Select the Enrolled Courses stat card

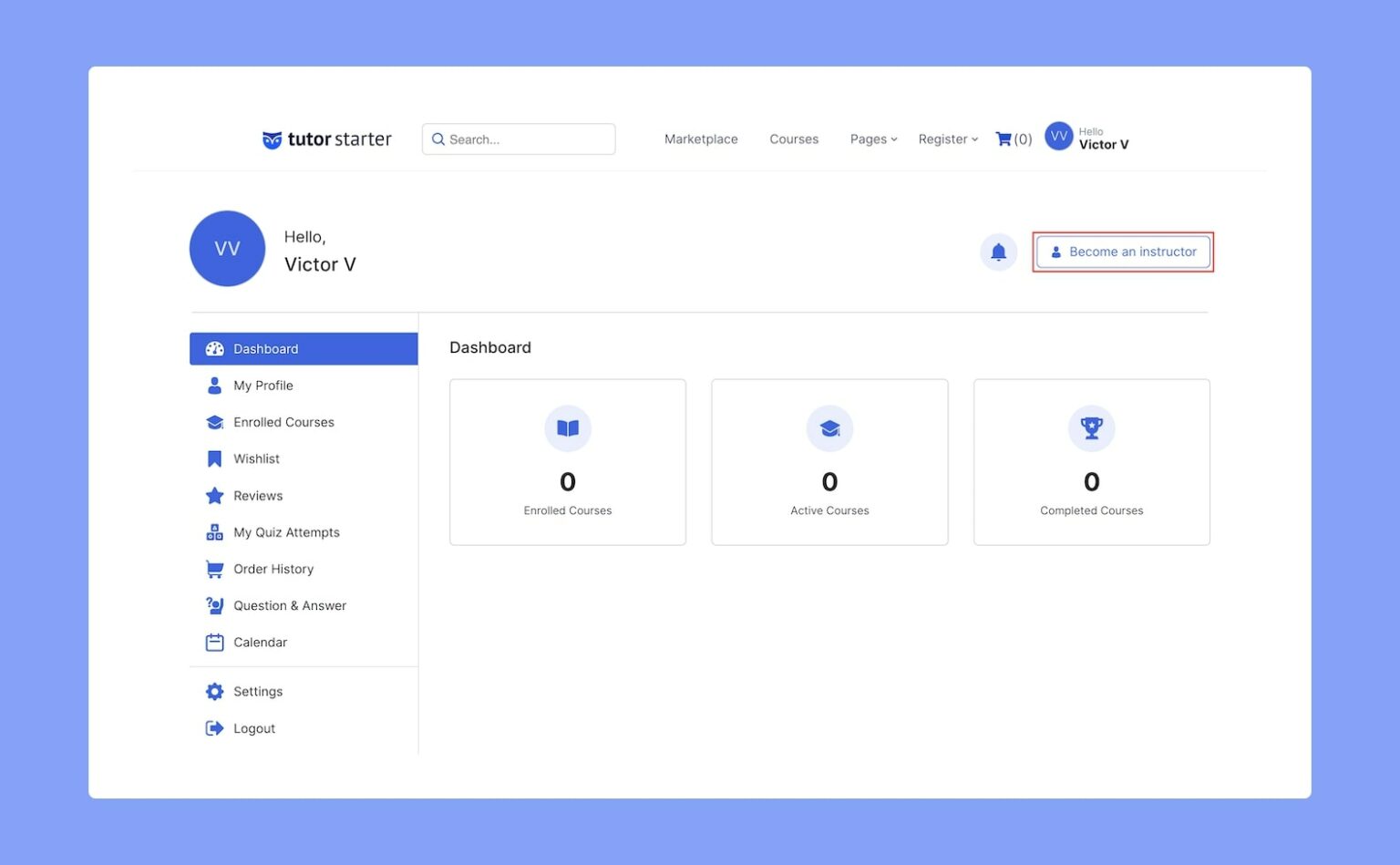(x=567, y=462)
